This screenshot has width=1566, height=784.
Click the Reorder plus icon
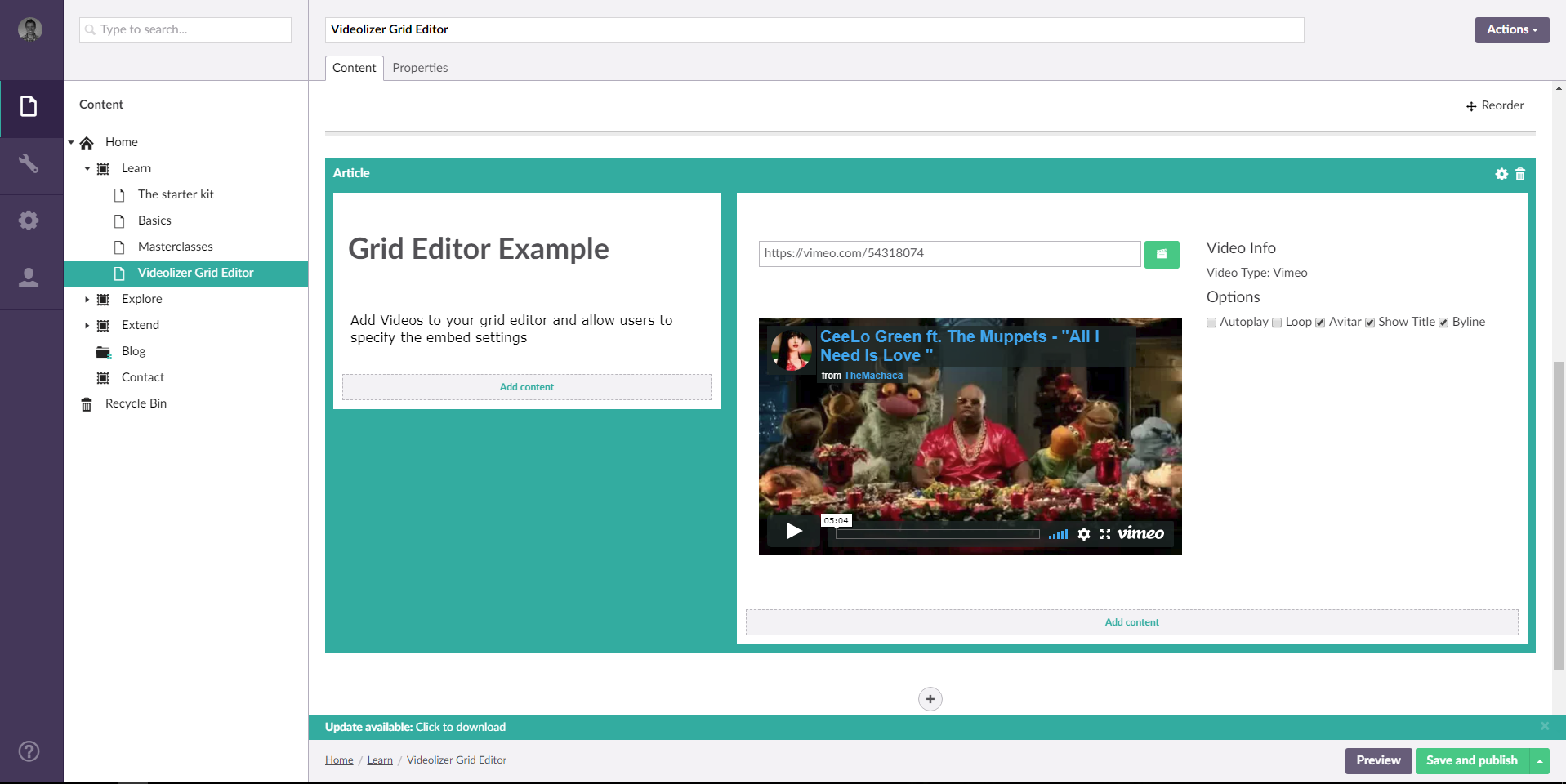1471,106
